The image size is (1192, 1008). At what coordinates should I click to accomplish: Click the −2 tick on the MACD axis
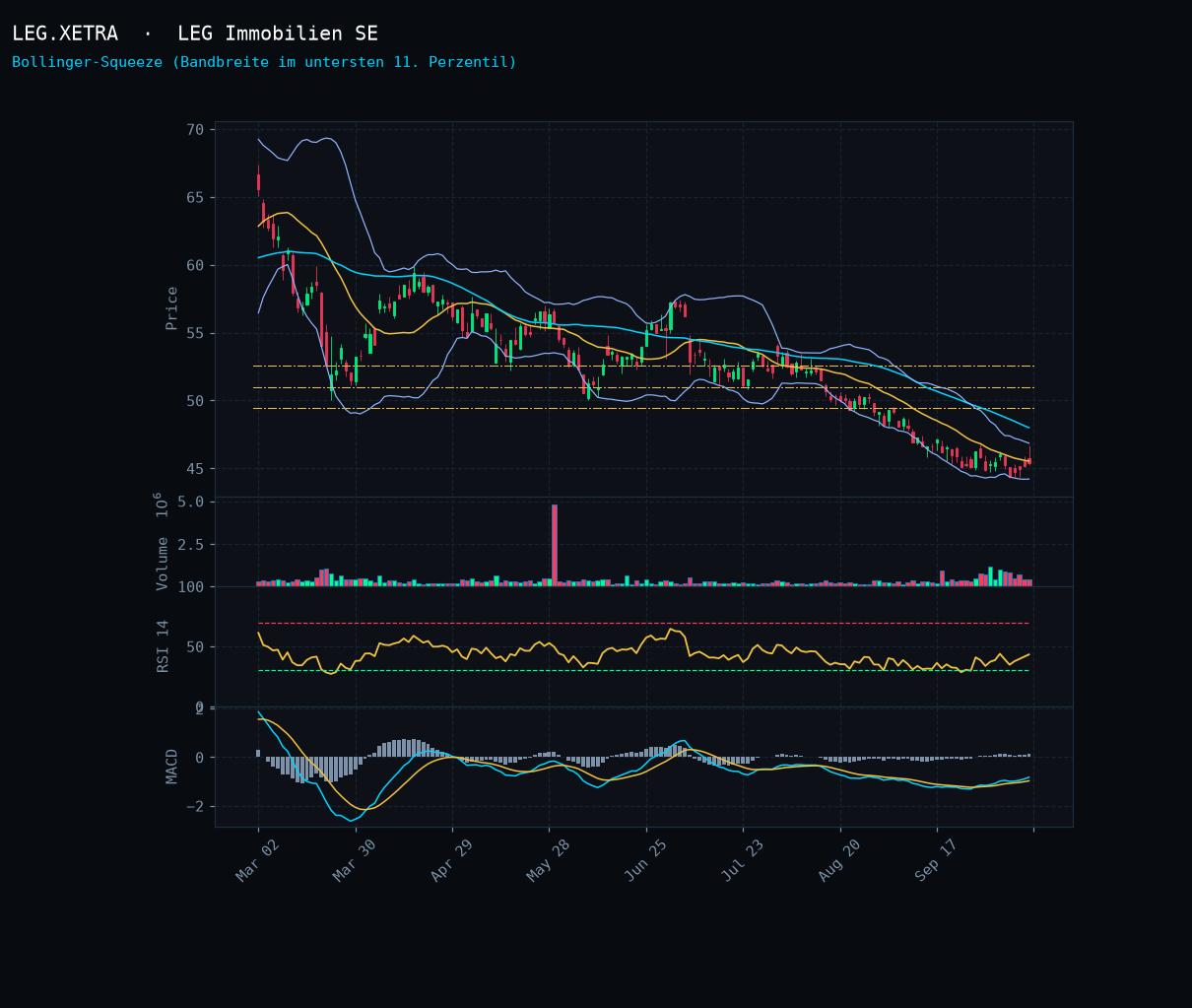195,806
